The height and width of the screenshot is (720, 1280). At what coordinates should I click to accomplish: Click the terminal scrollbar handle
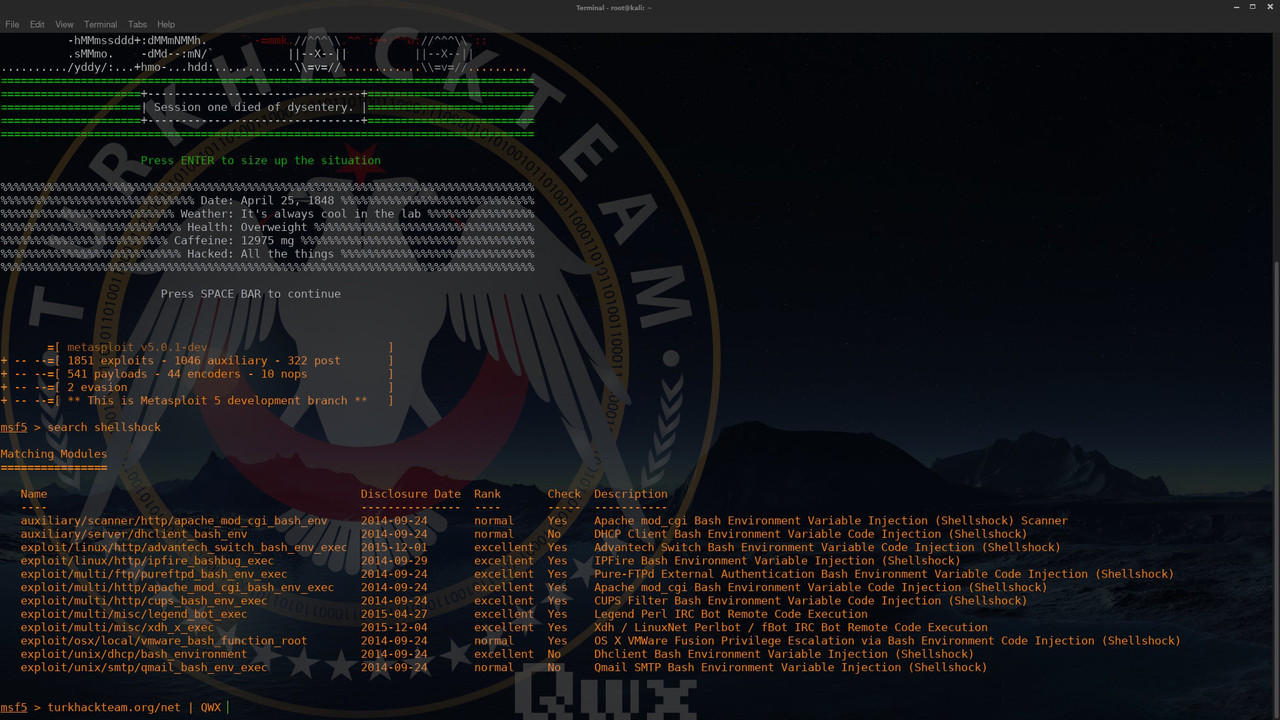(1276, 488)
